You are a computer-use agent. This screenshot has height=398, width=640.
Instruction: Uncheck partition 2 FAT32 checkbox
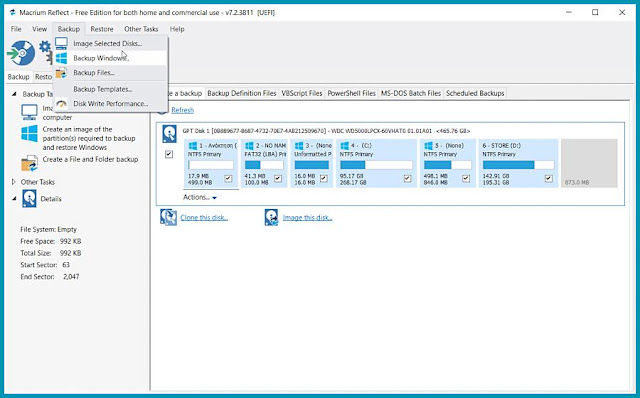click(x=278, y=178)
